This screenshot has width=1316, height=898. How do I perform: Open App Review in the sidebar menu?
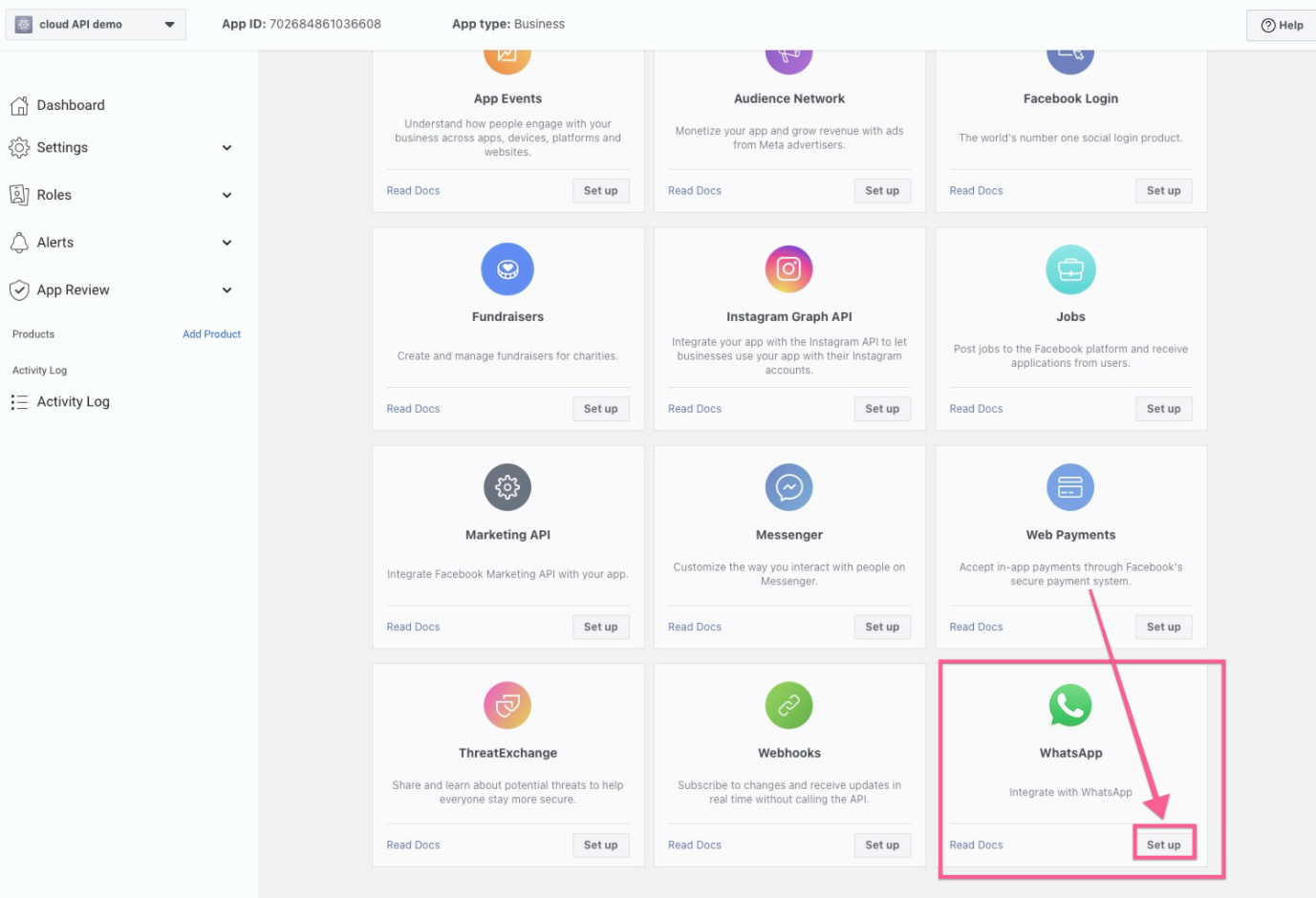(73, 289)
